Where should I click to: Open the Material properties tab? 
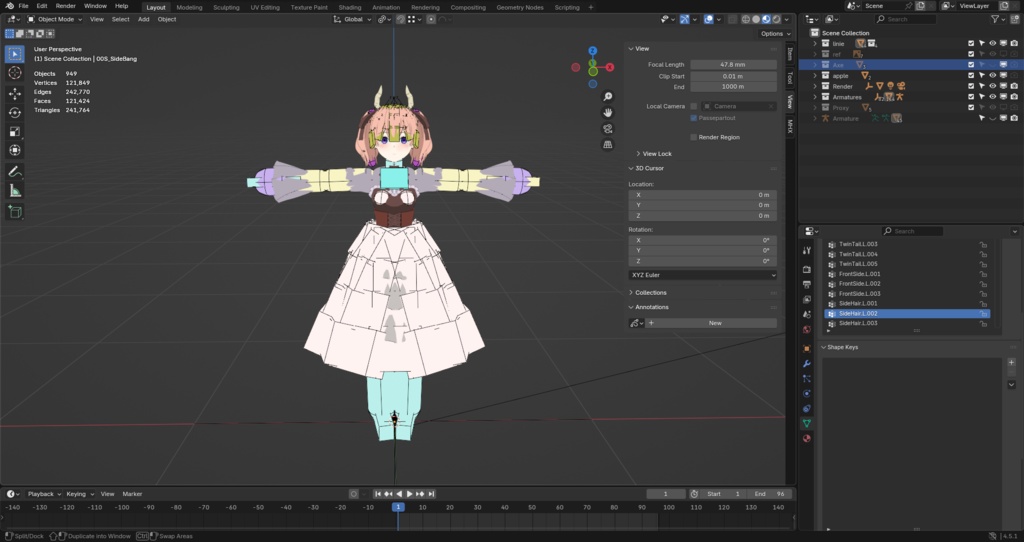(x=807, y=439)
